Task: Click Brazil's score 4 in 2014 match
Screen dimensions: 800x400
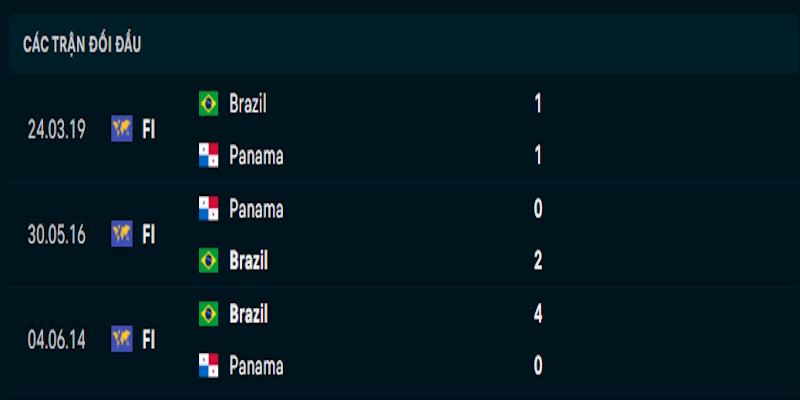Action: point(537,314)
